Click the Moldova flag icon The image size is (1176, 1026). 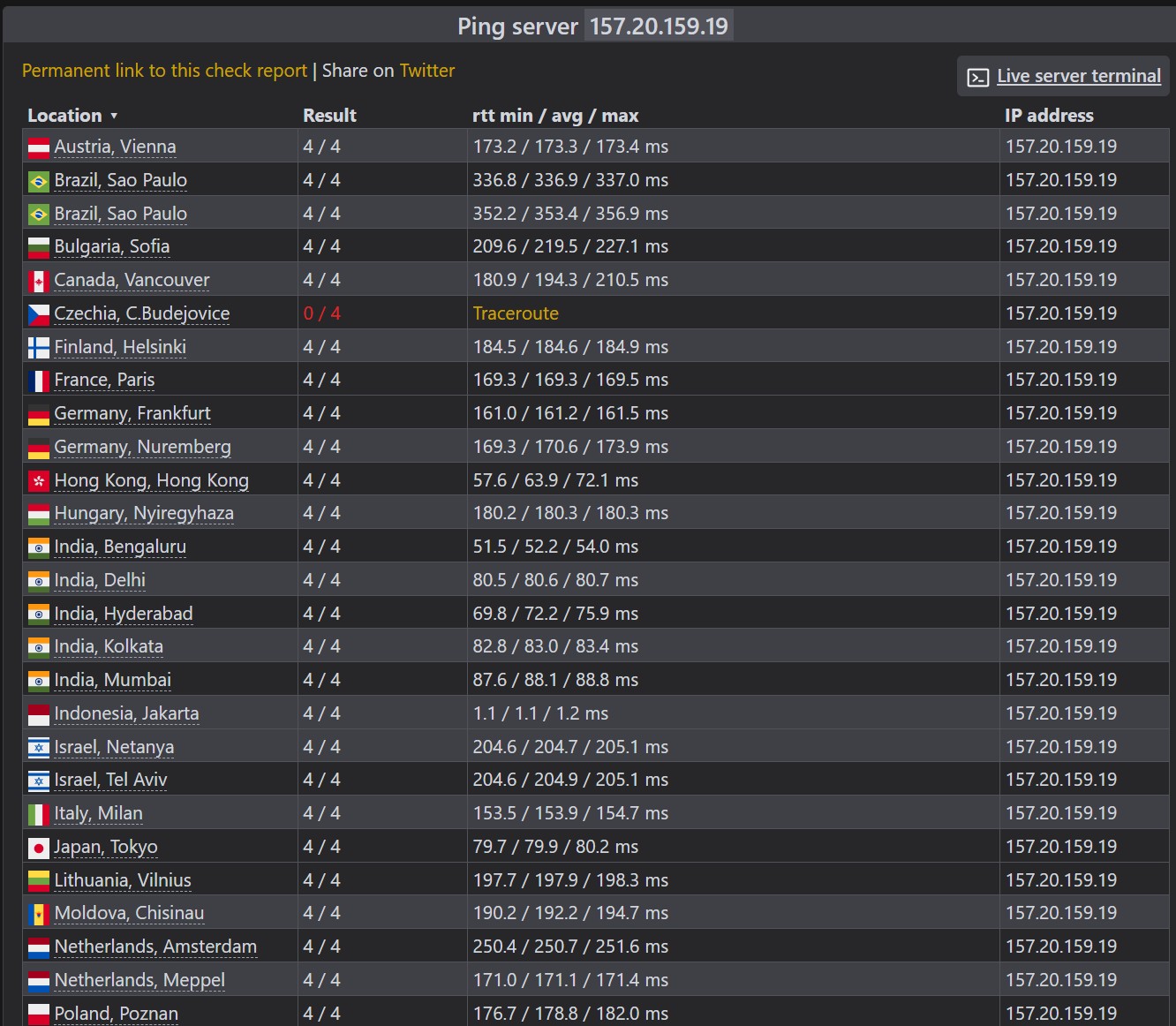pos(39,915)
